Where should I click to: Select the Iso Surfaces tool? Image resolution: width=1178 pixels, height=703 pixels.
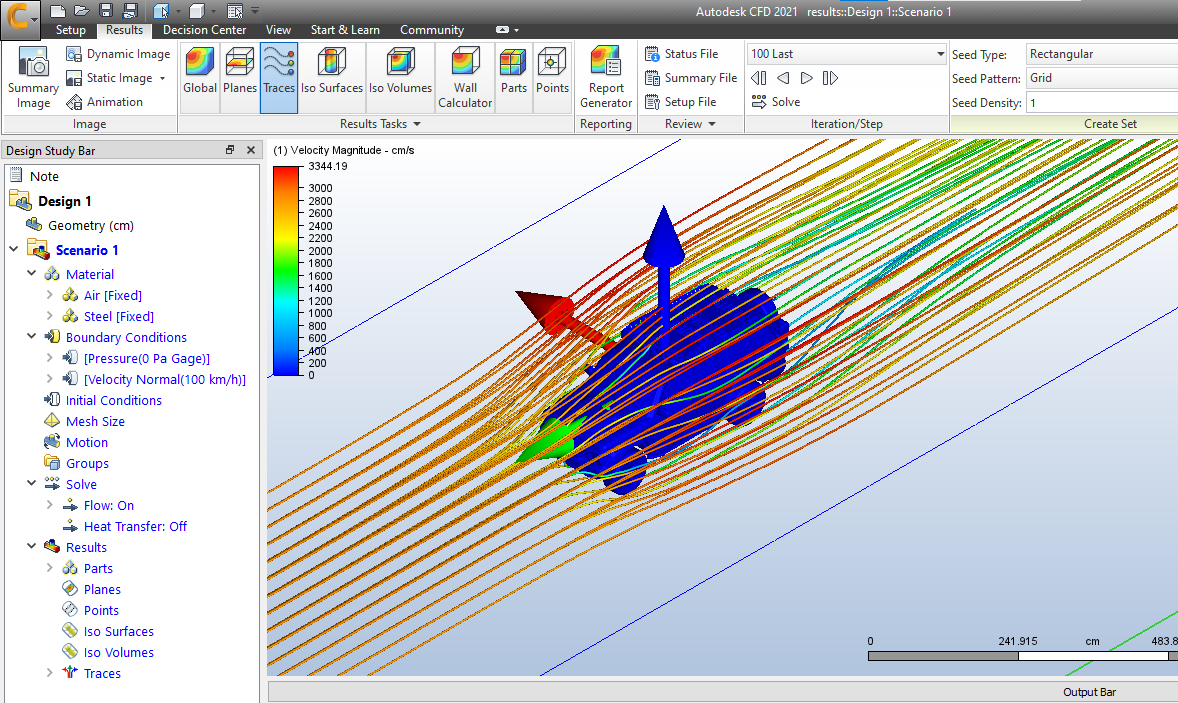point(331,77)
